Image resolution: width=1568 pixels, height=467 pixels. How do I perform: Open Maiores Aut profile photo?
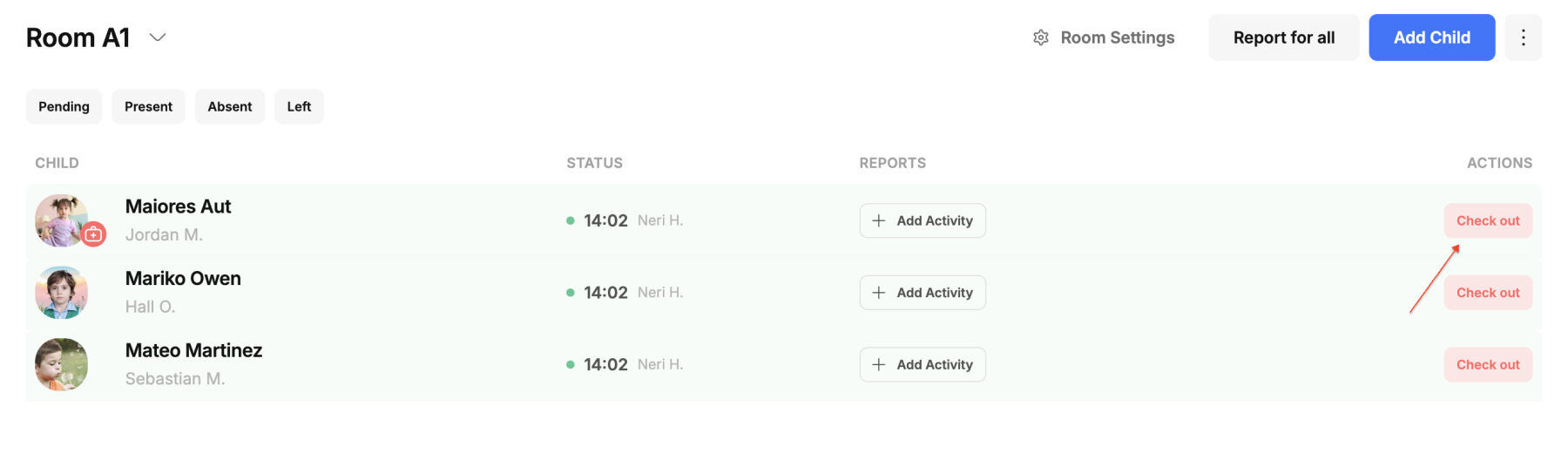[61, 220]
